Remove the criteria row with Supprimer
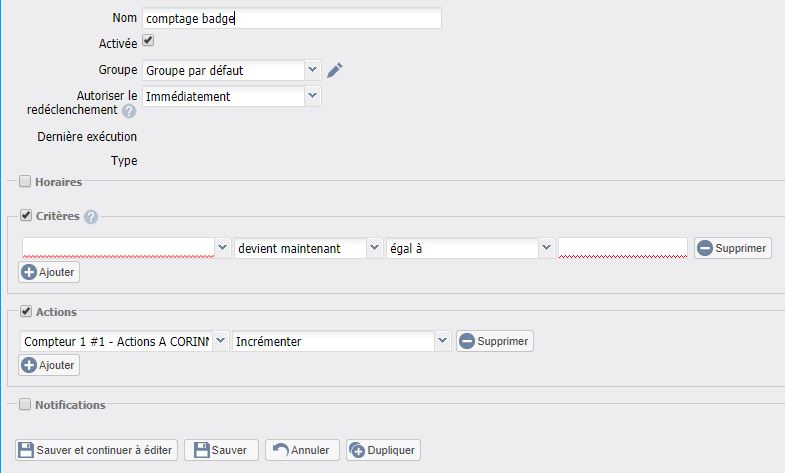 point(733,248)
